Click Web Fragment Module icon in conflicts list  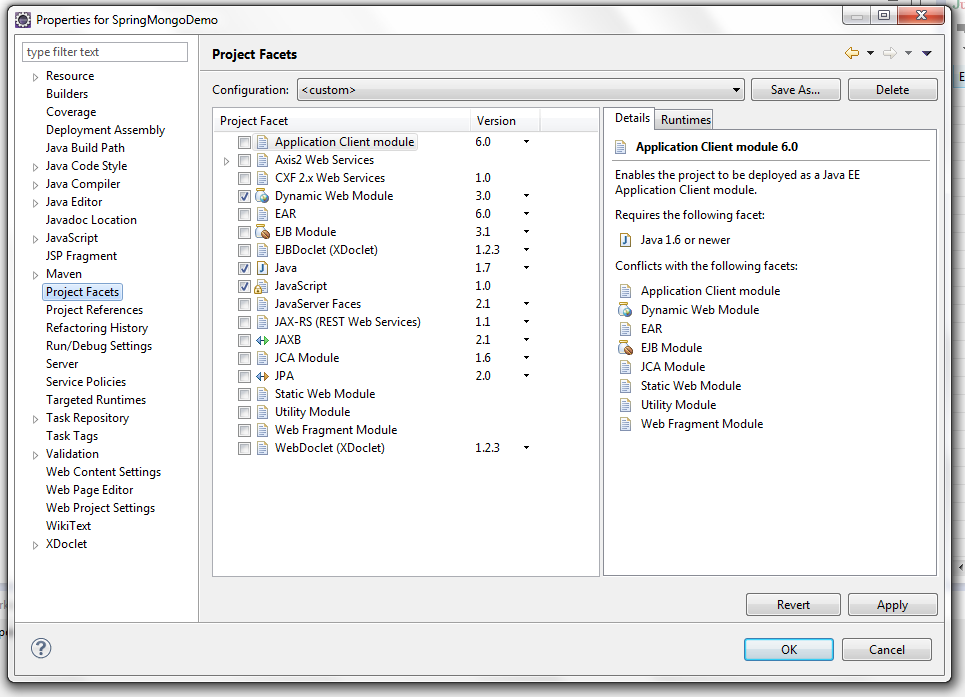(625, 424)
